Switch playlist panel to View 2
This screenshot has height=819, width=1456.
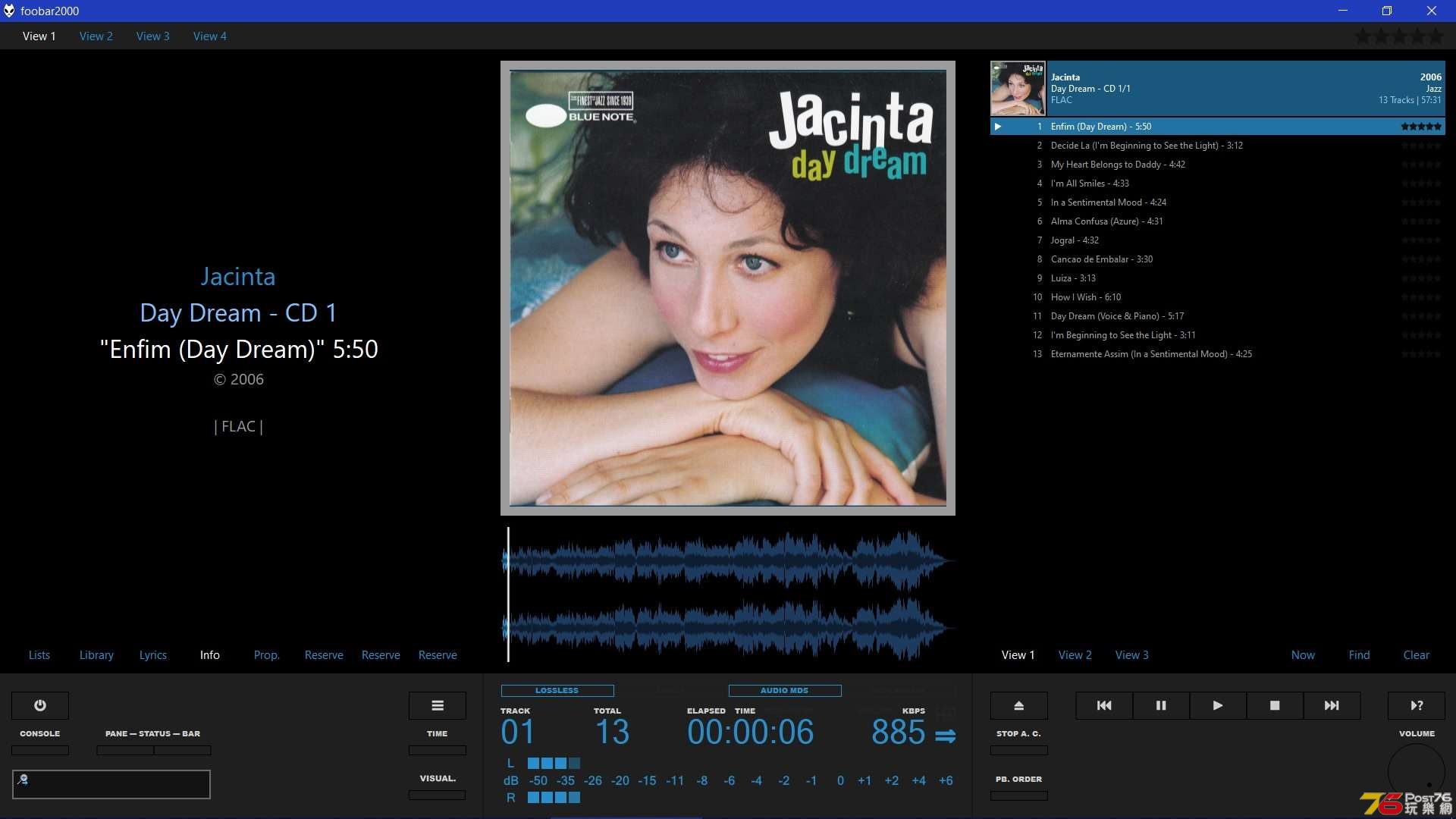pos(1075,654)
